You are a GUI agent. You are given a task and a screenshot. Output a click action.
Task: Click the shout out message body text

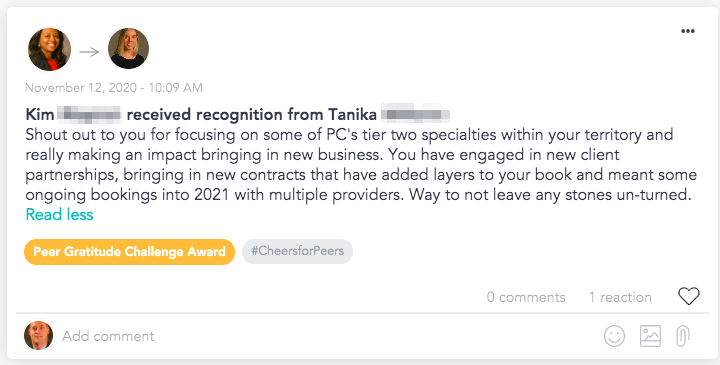pos(361,165)
